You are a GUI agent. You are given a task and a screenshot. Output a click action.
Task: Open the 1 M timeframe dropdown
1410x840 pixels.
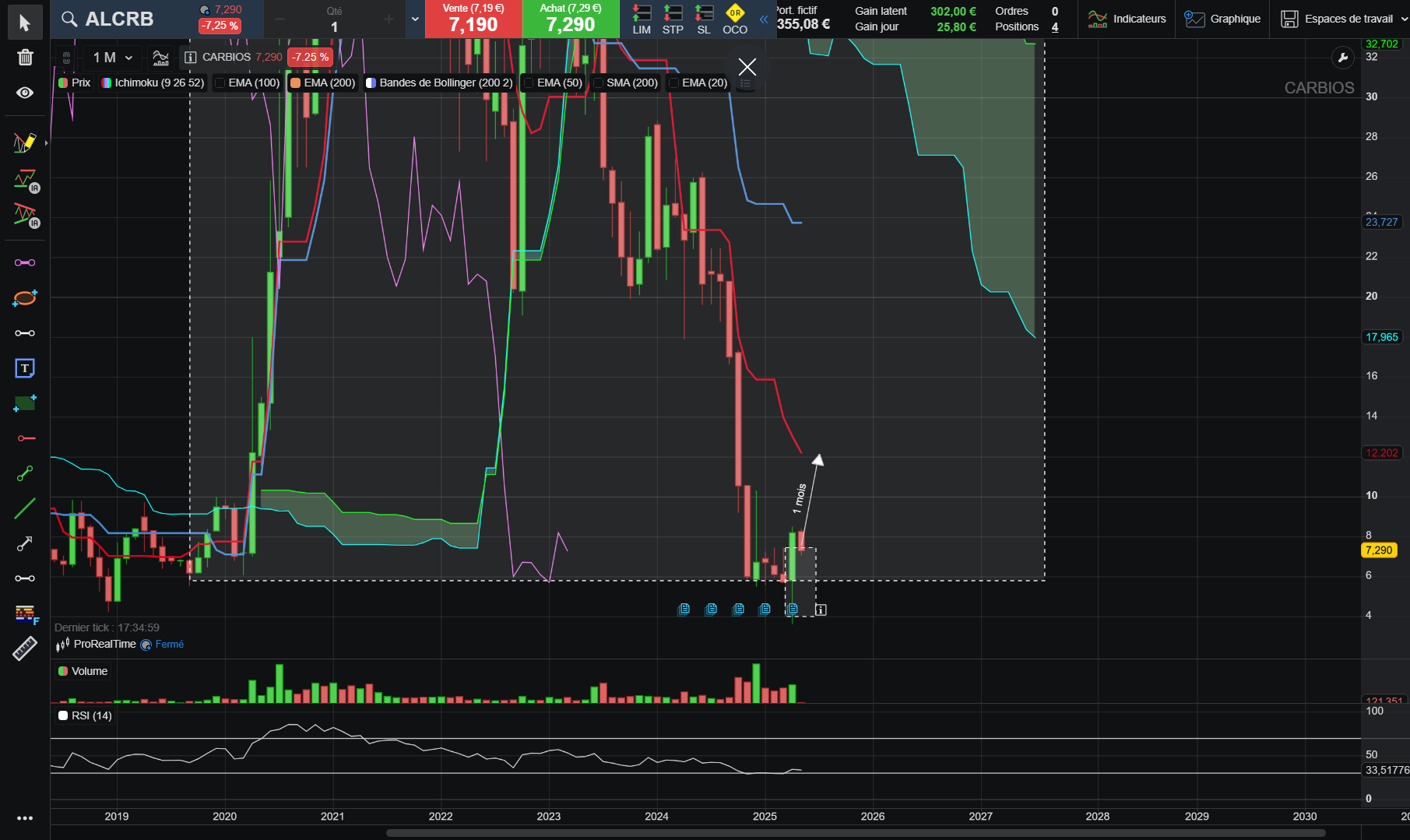[113, 58]
